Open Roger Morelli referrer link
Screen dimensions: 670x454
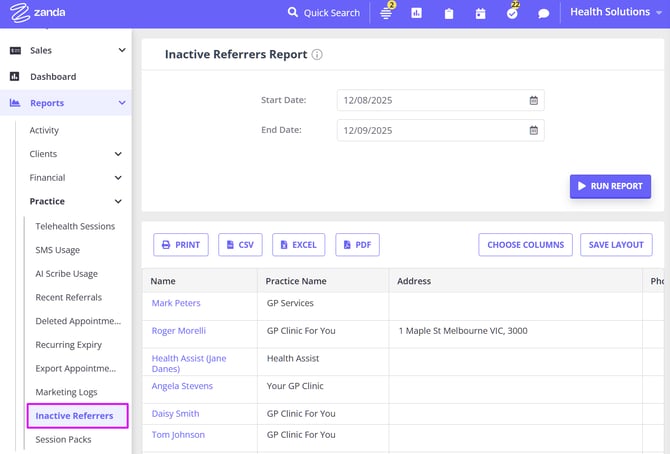point(179,331)
